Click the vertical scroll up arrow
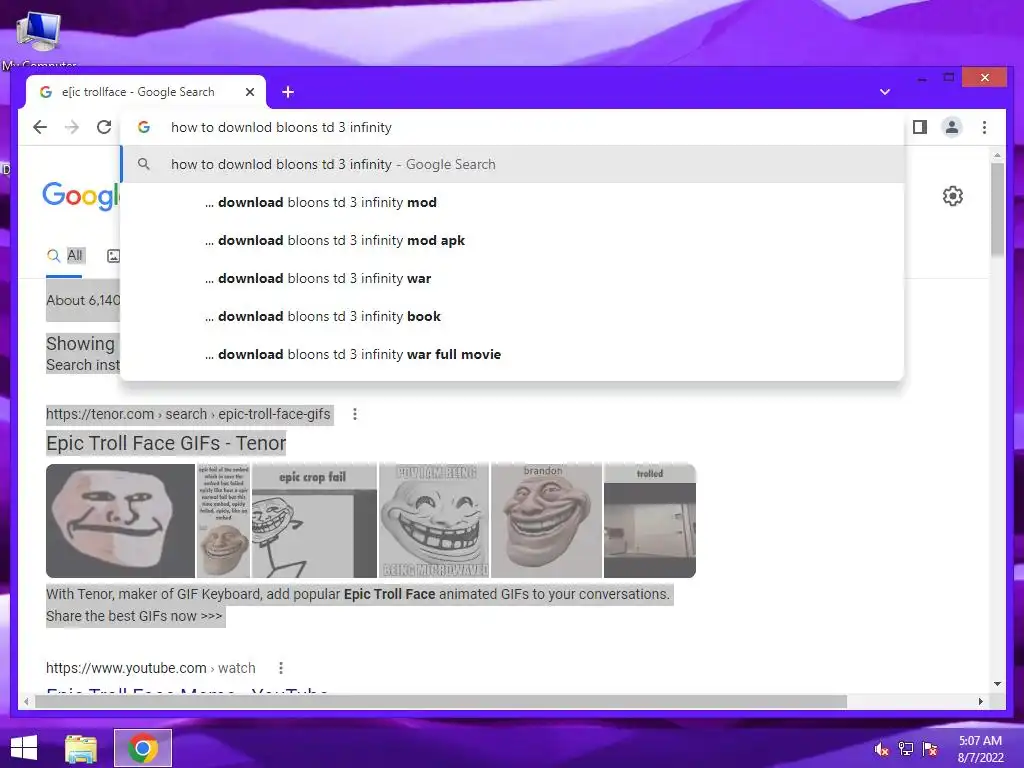Viewport: 1024px width, 768px height. point(997,155)
